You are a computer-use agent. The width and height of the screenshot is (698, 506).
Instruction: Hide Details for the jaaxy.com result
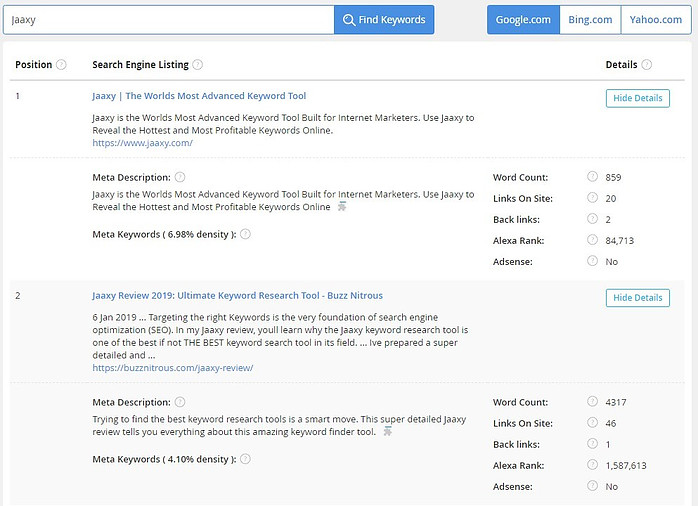click(x=637, y=98)
